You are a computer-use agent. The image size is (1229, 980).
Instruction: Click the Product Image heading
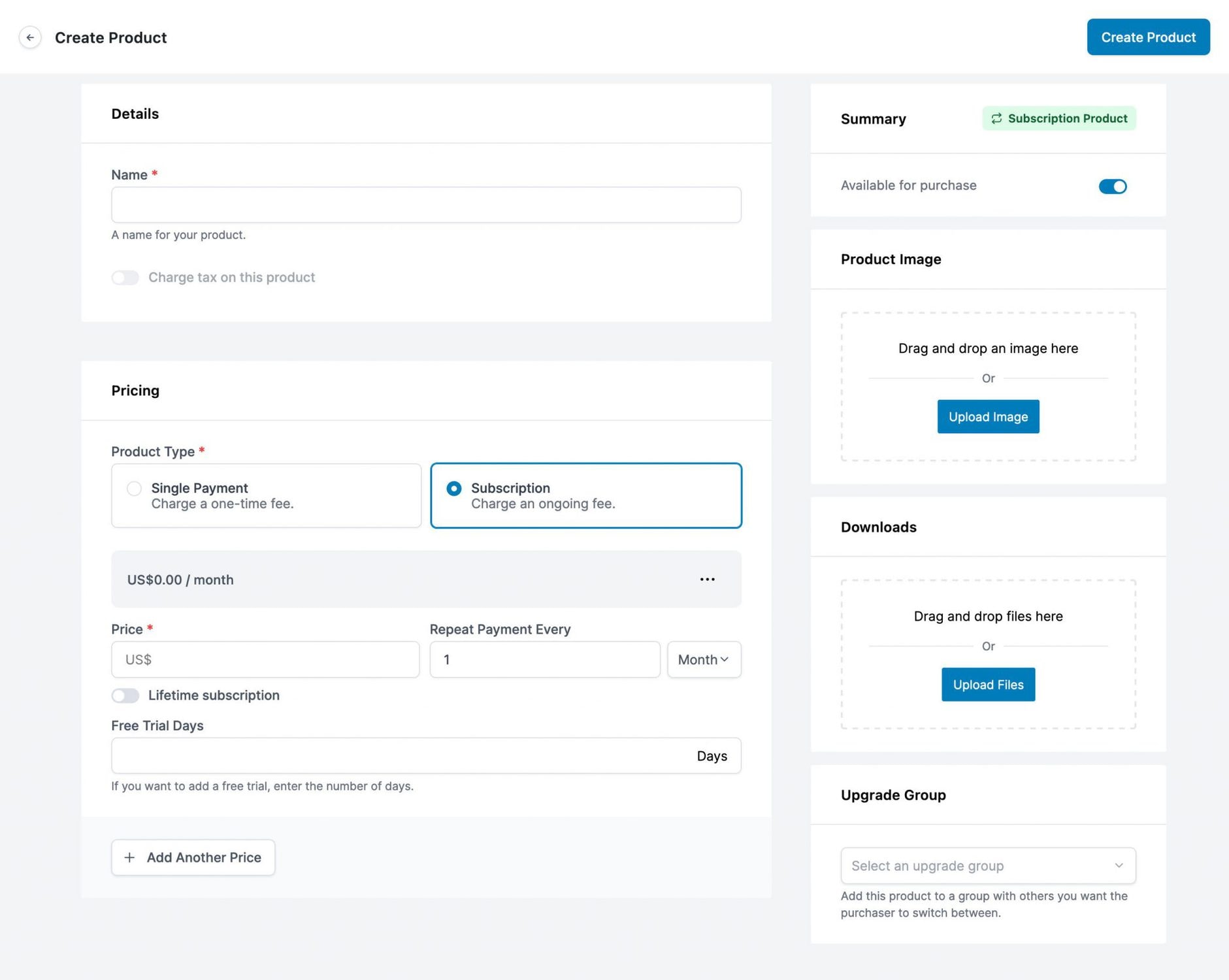click(891, 259)
